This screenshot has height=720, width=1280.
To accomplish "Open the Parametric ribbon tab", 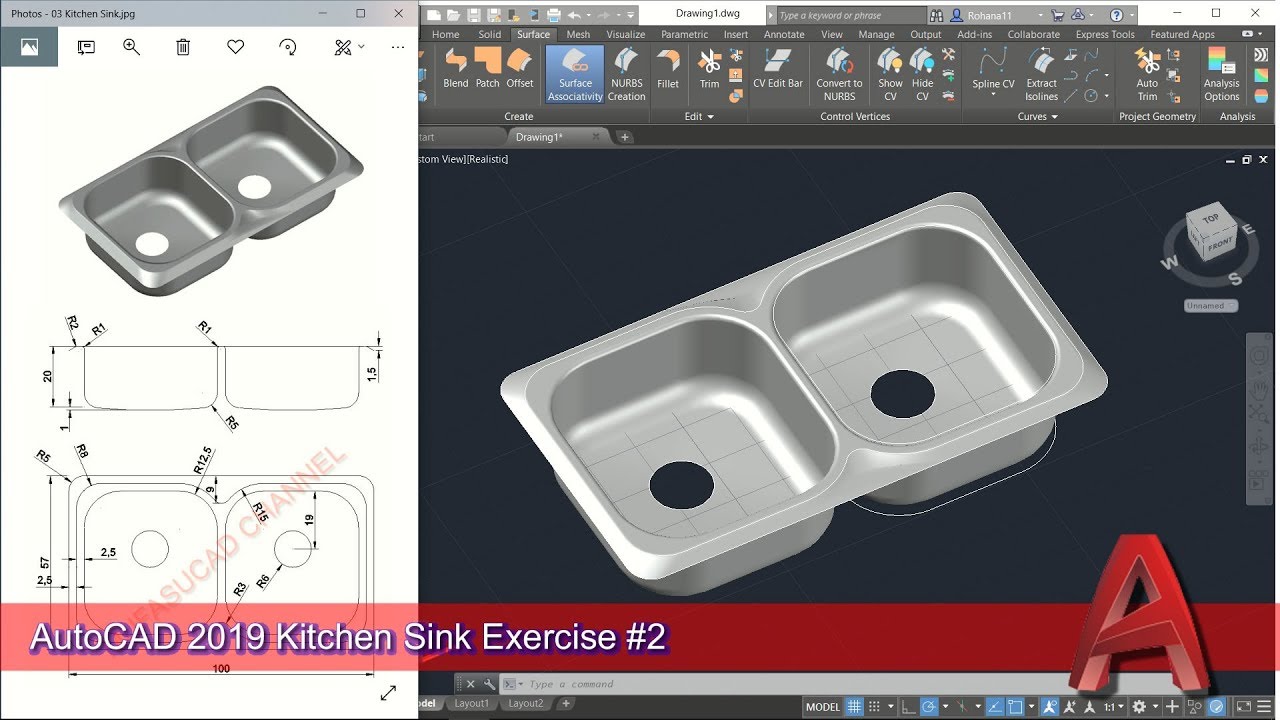I will (684, 34).
